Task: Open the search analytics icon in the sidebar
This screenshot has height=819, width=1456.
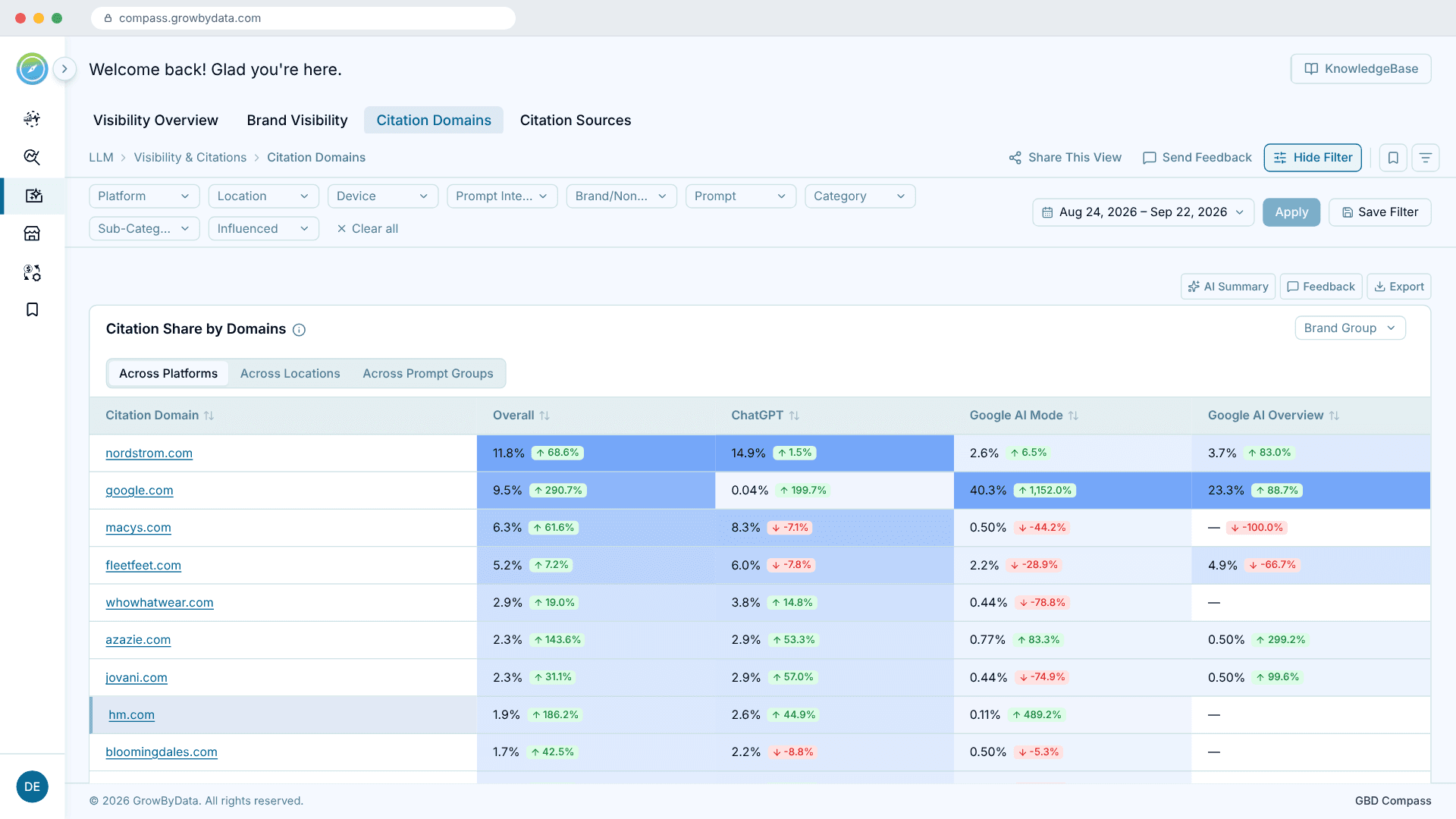Action: [x=32, y=157]
